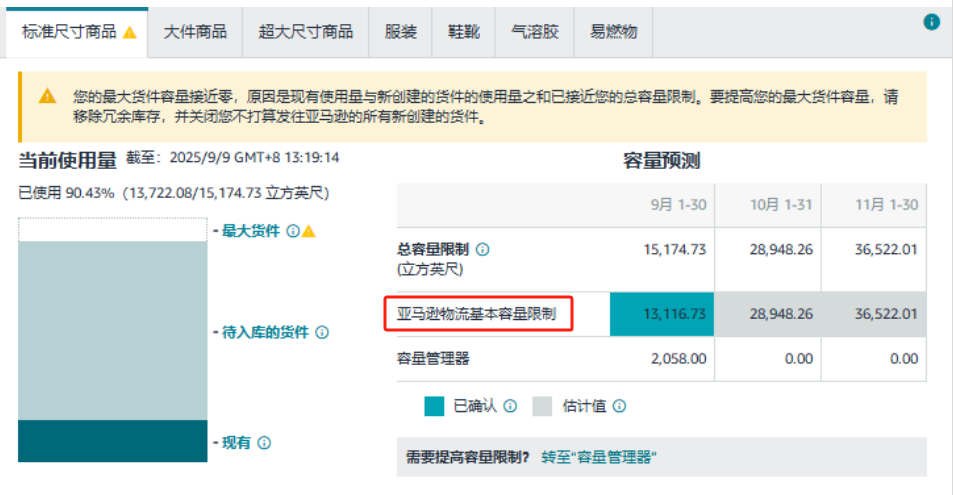Show info for 已确认 legend
953x495 pixels.
[x=510, y=406]
